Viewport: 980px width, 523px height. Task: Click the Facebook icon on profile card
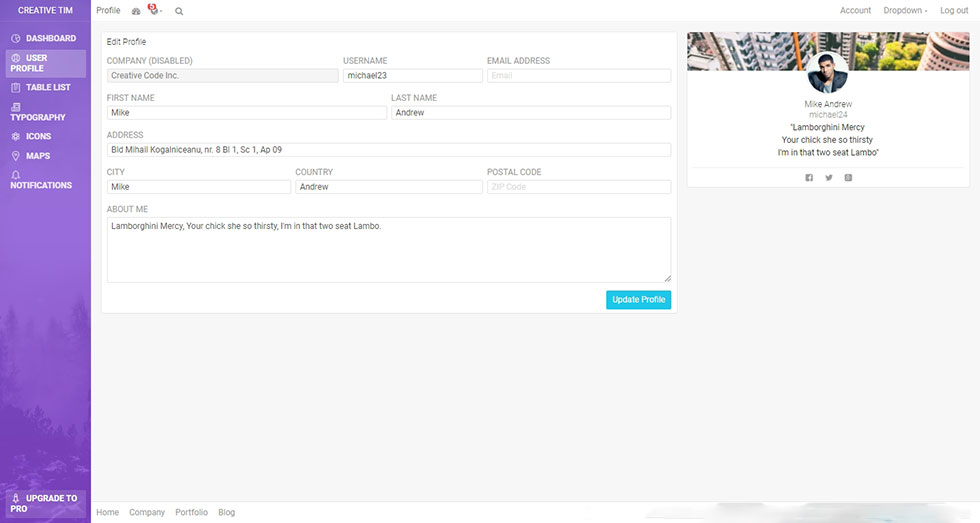809,177
